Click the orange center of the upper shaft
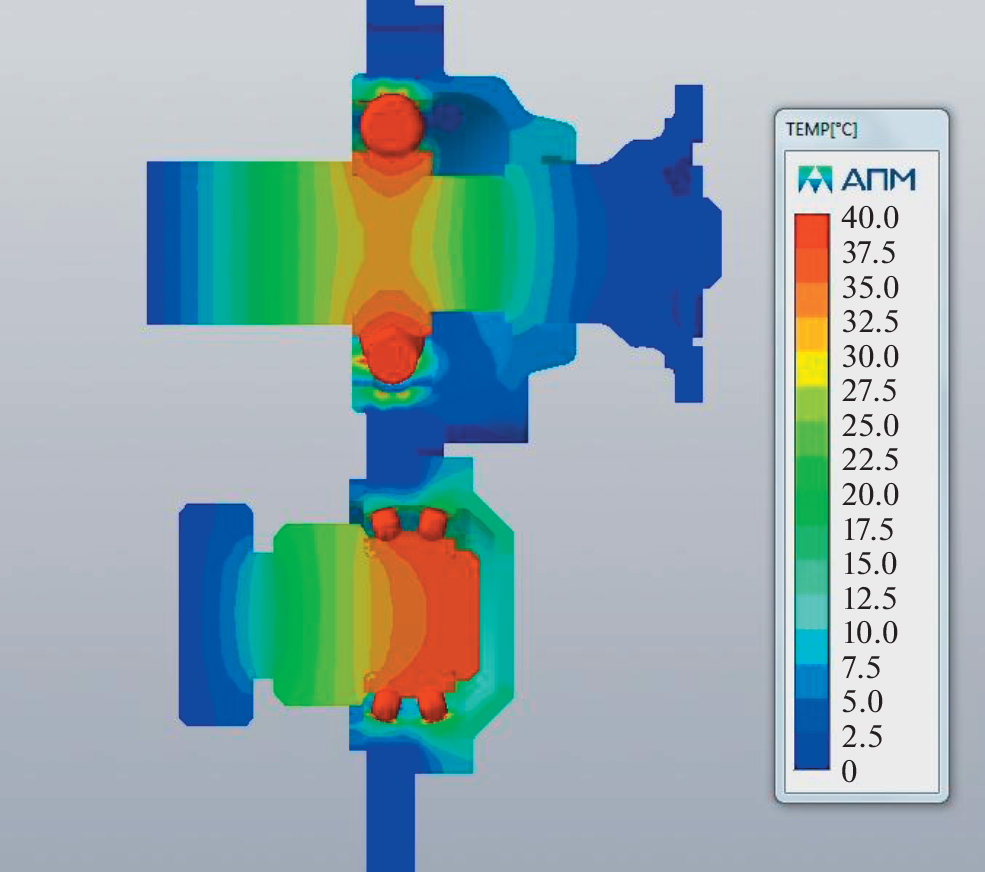 pyautogui.click(x=390, y=242)
